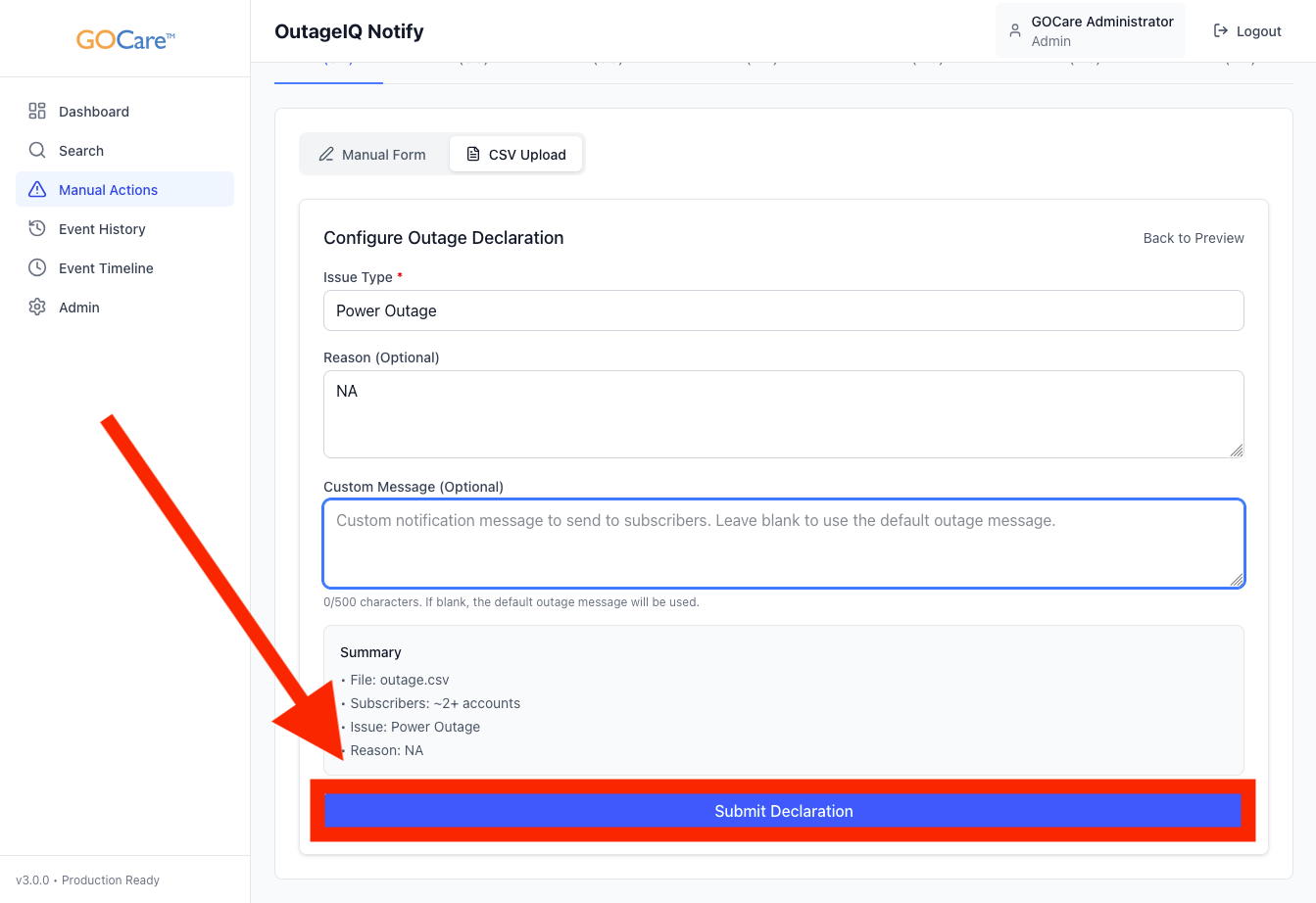Image resolution: width=1316 pixels, height=903 pixels.
Task: Click into the Custom Message field
Action: (783, 544)
